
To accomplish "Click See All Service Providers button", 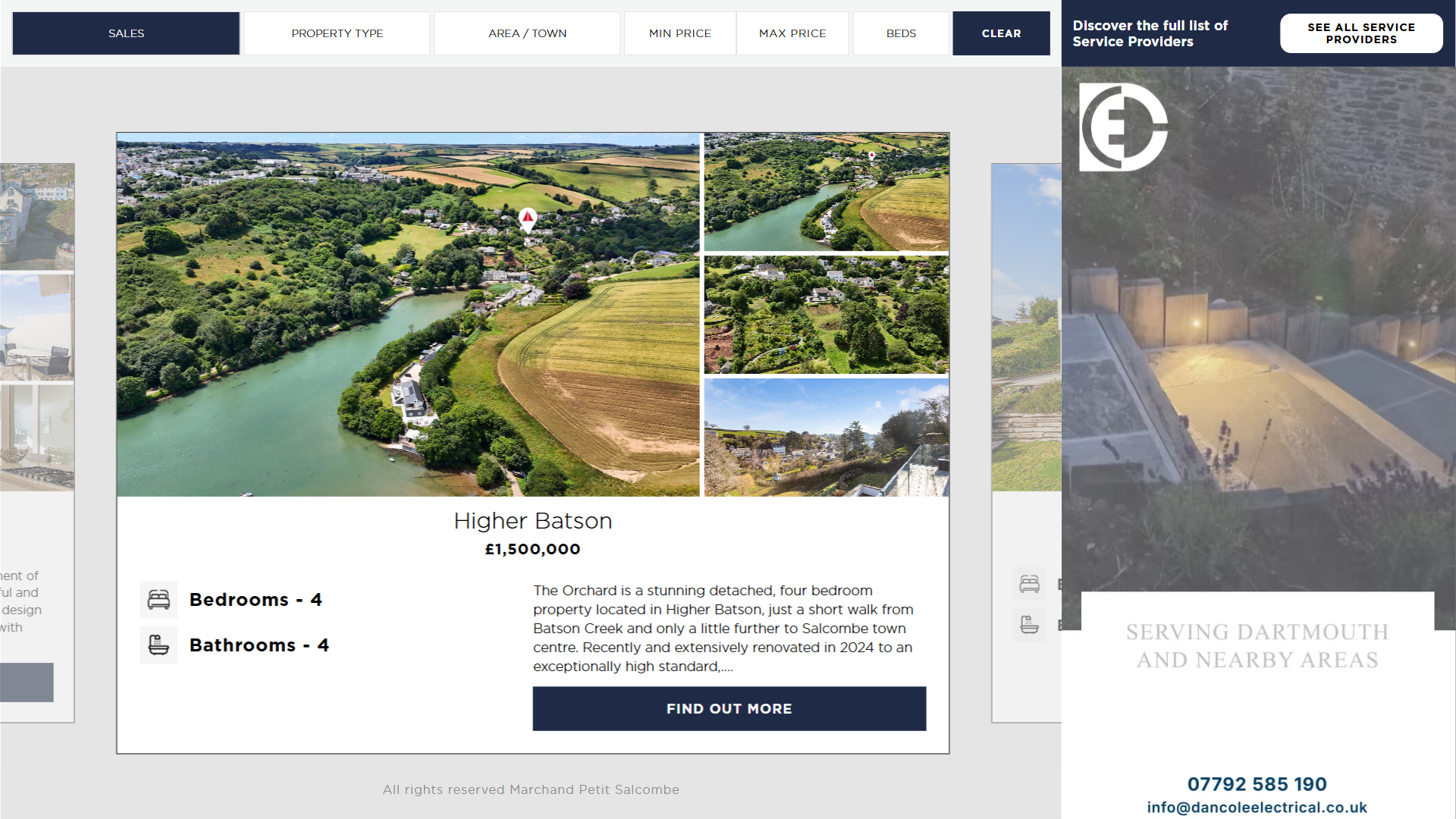I will [x=1360, y=33].
